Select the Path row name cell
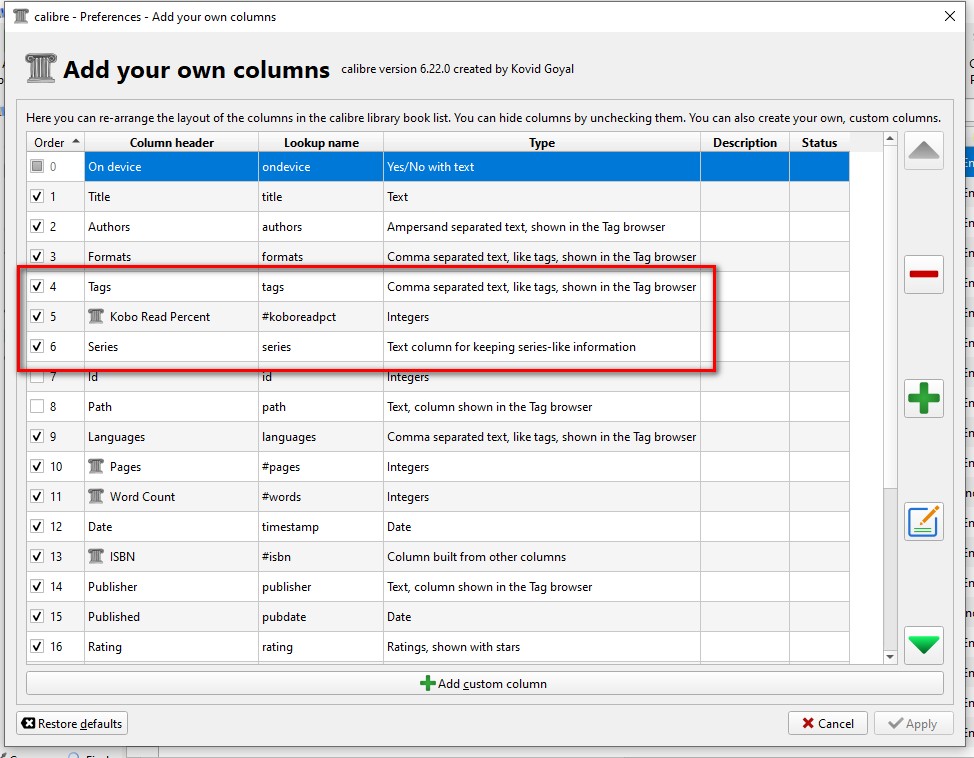Screen dimensions: 974x758 171,406
